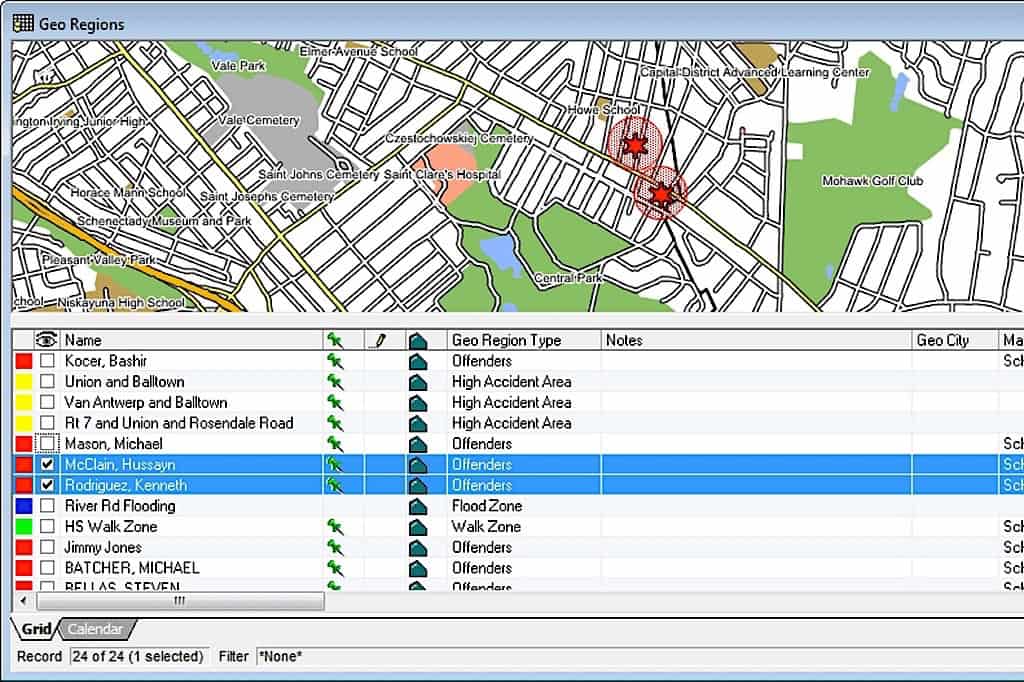Sort by the Geo Region Type column header
This screenshot has height=682, width=1024.
tap(506, 340)
